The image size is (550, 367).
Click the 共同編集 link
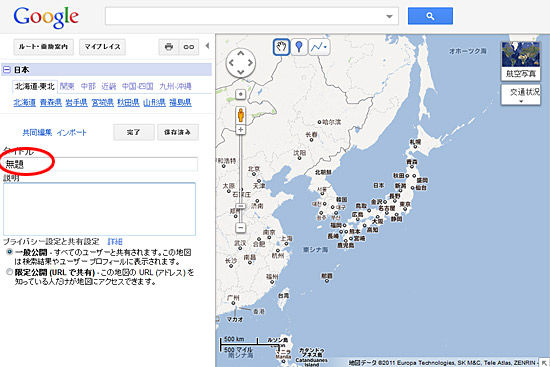click(37, 133)
